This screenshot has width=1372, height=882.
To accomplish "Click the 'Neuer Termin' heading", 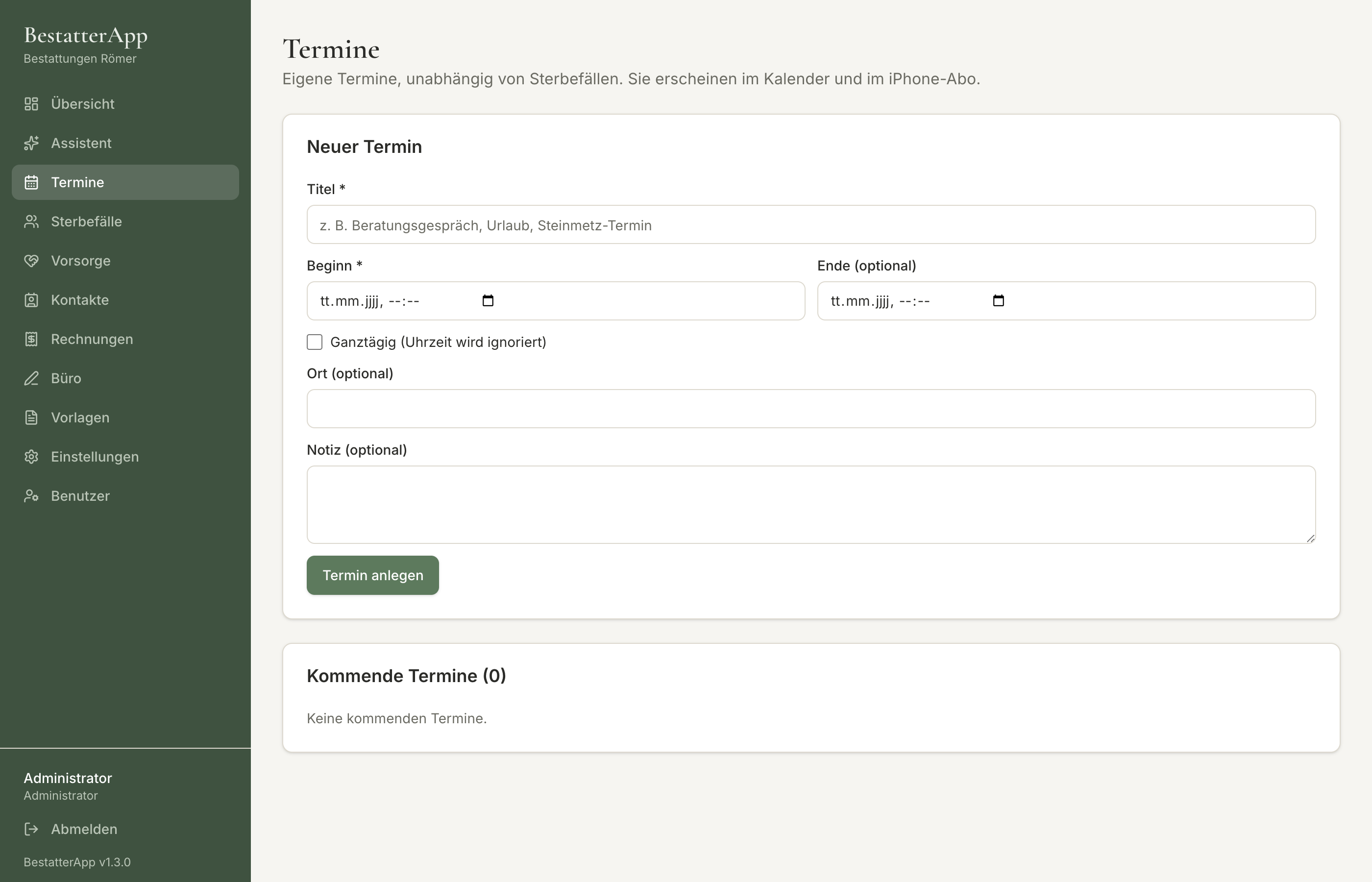I will [x=364, y=147].
